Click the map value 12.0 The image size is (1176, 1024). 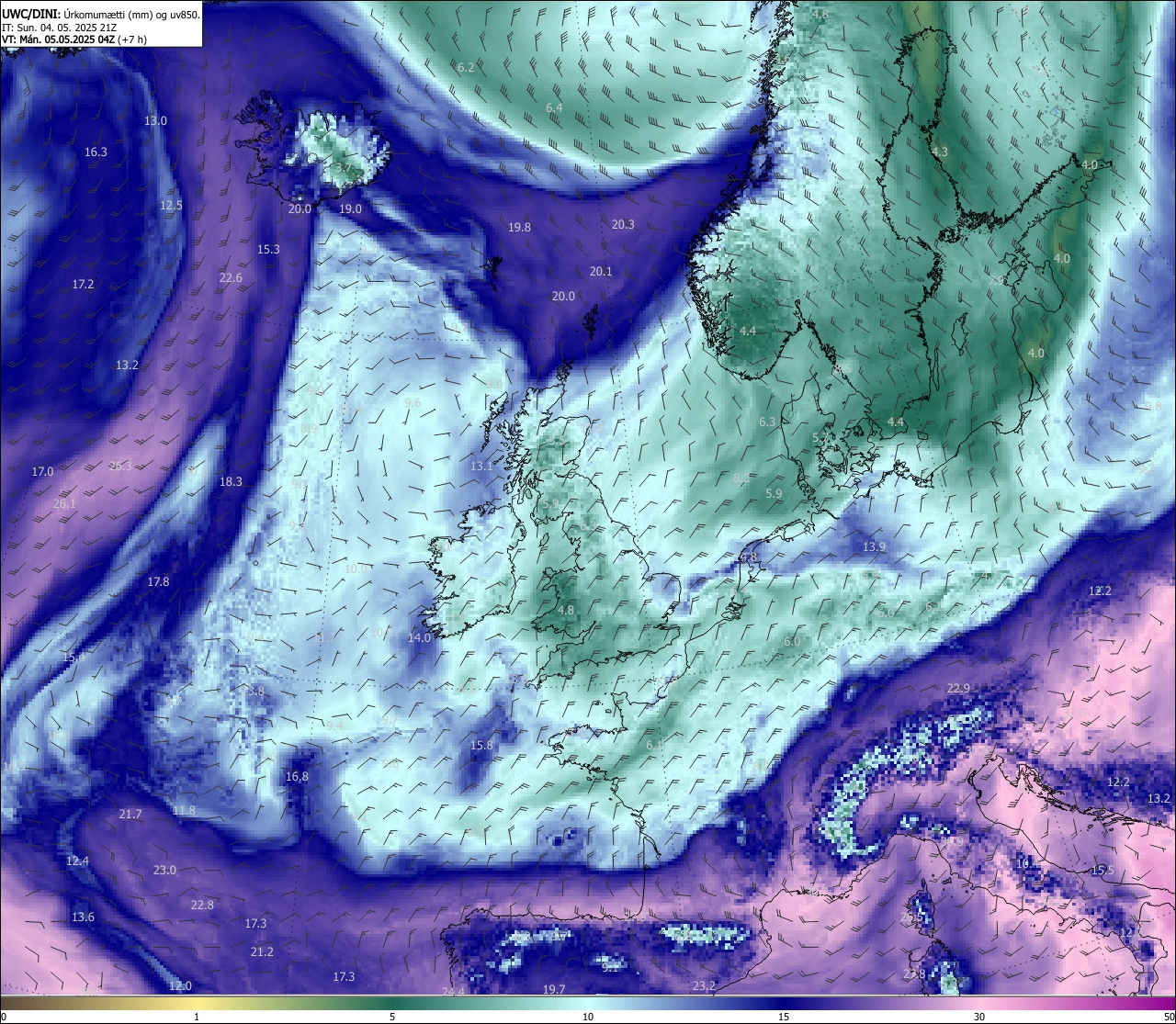pos(180,986)
